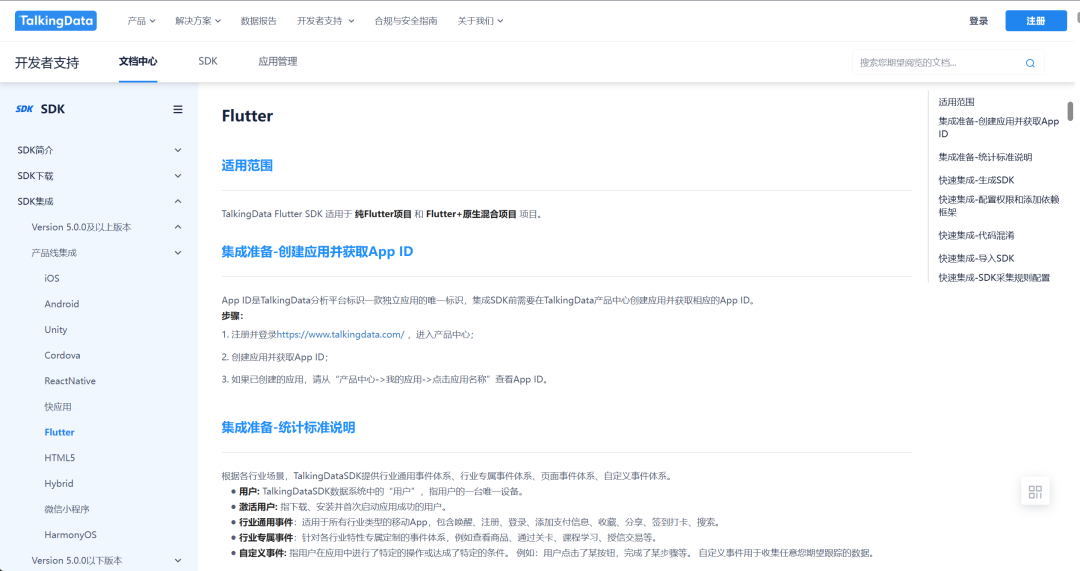Click the 开发者支持 section title
Viewport: 1080px width, 571px height.
[x=47, y=63]
